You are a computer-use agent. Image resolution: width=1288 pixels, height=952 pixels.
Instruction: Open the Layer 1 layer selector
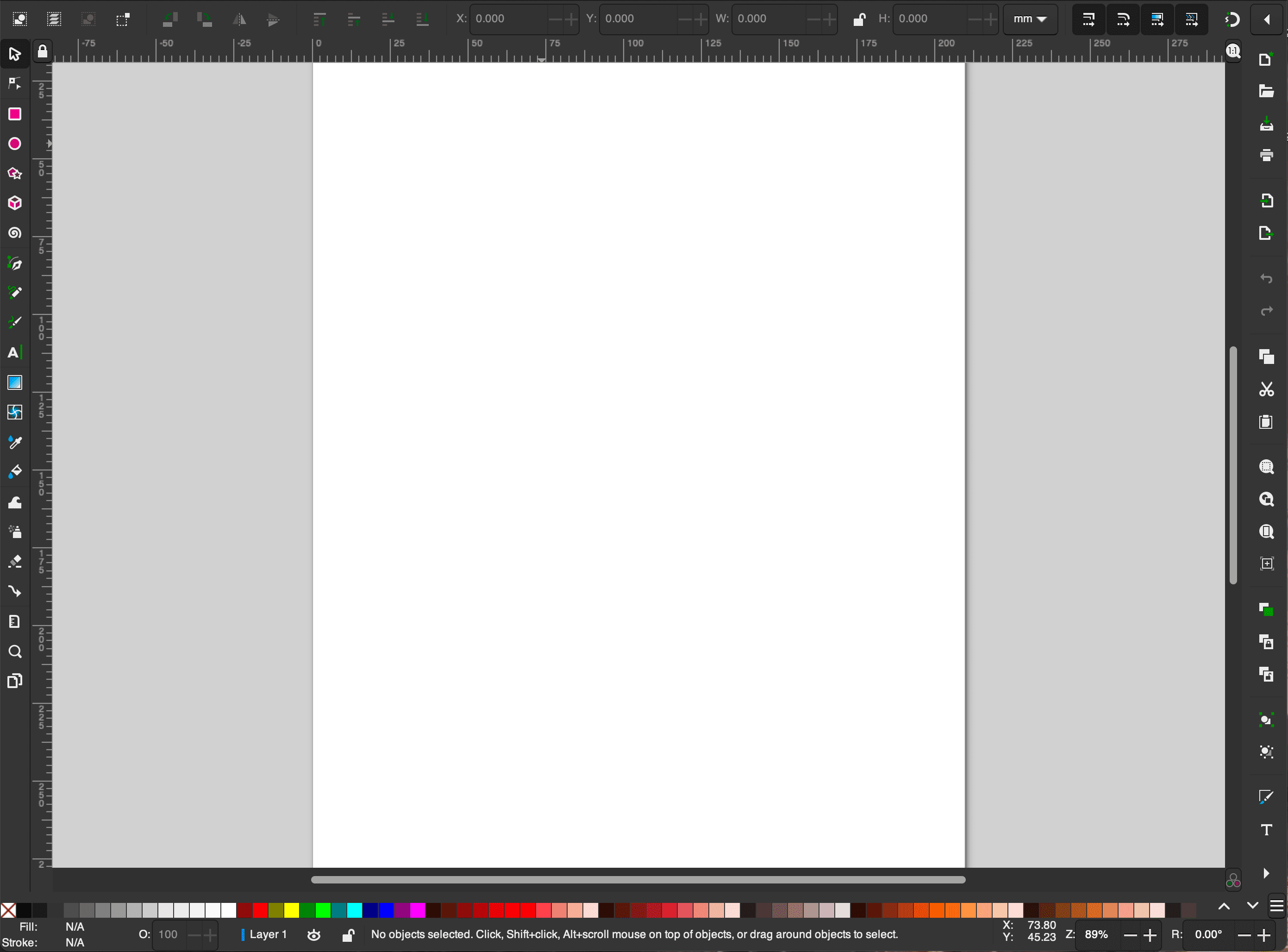(x=264, y=934)
